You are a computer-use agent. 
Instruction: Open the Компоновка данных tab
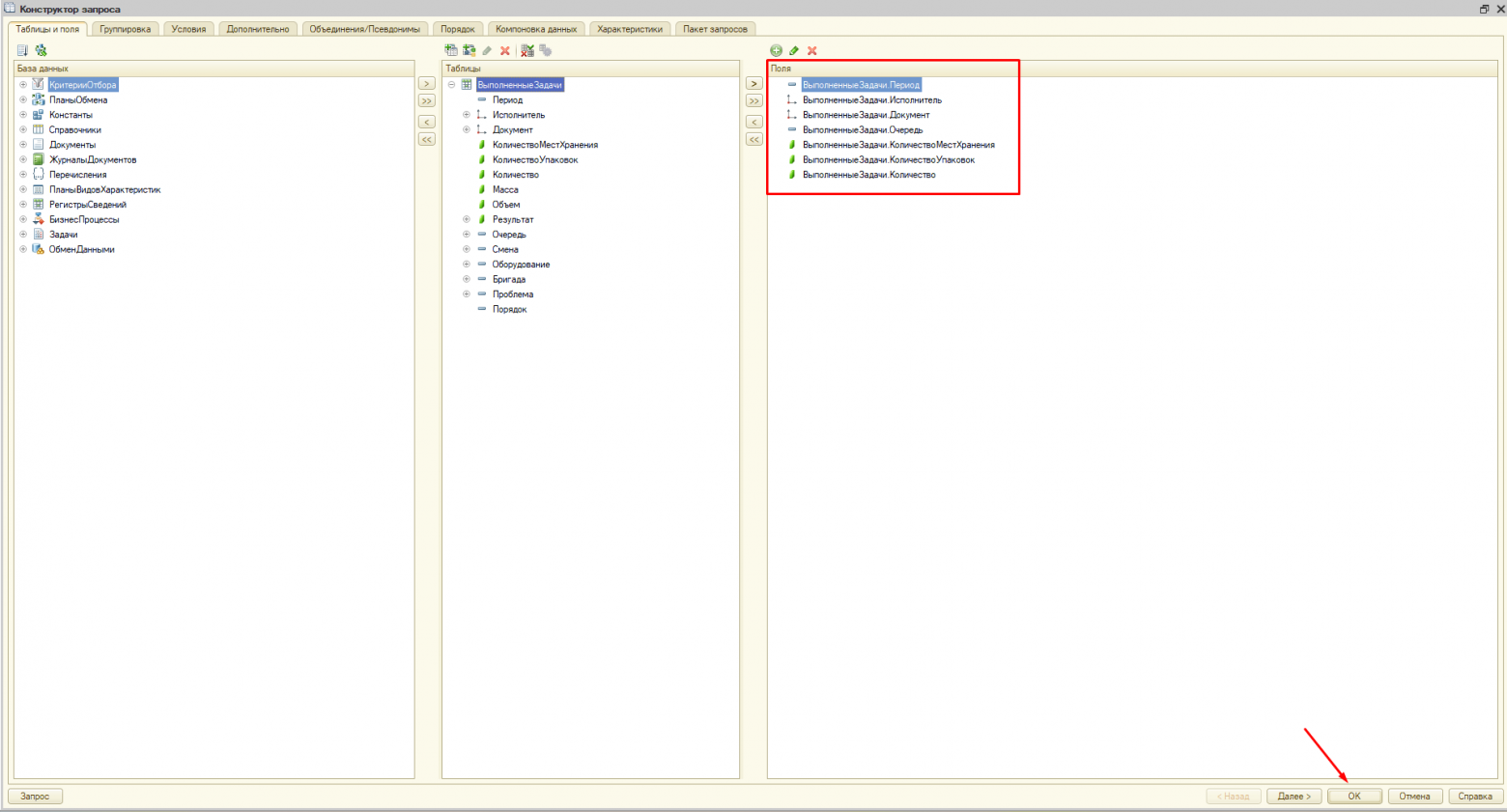coord(536,29)
